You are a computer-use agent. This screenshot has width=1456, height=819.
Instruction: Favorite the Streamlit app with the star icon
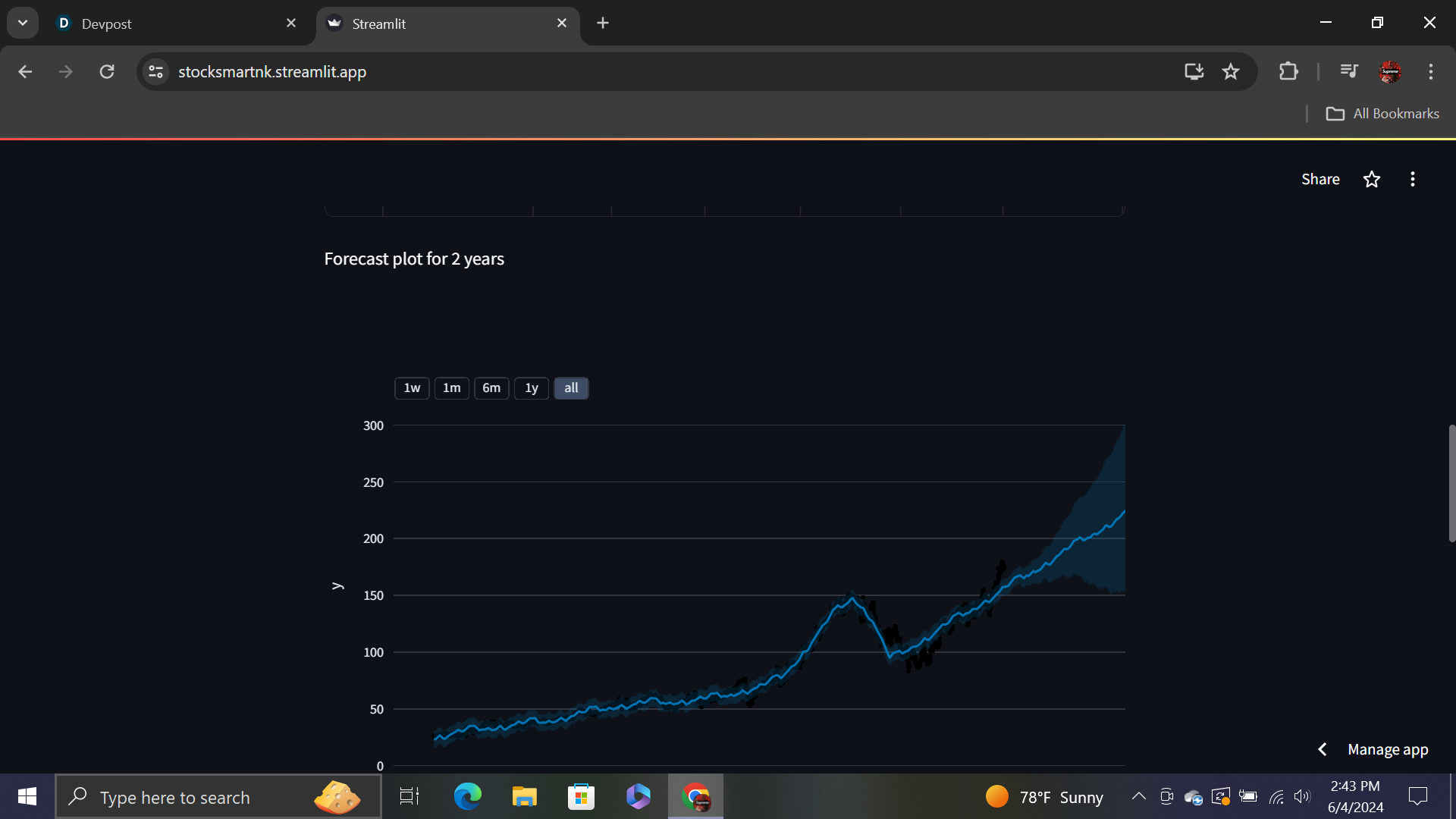pos(1372,180)
